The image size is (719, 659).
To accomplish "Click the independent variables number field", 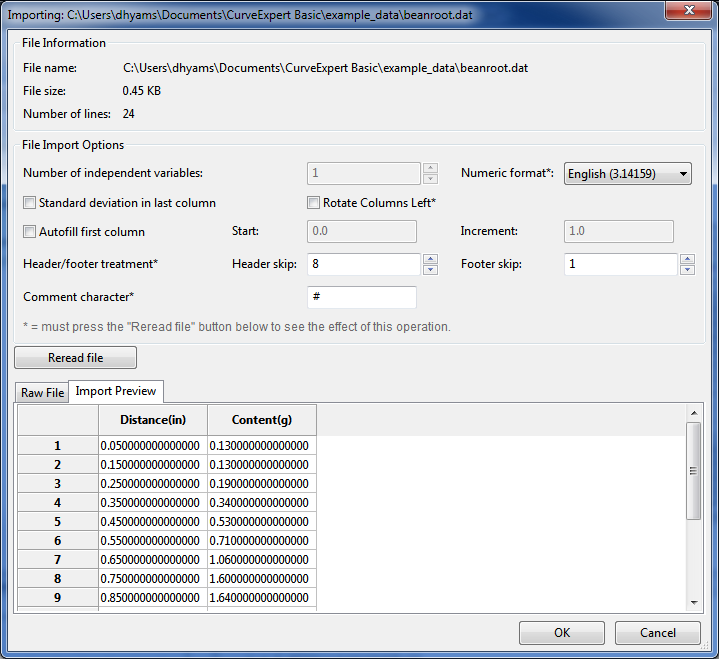I will coord(364,173).
